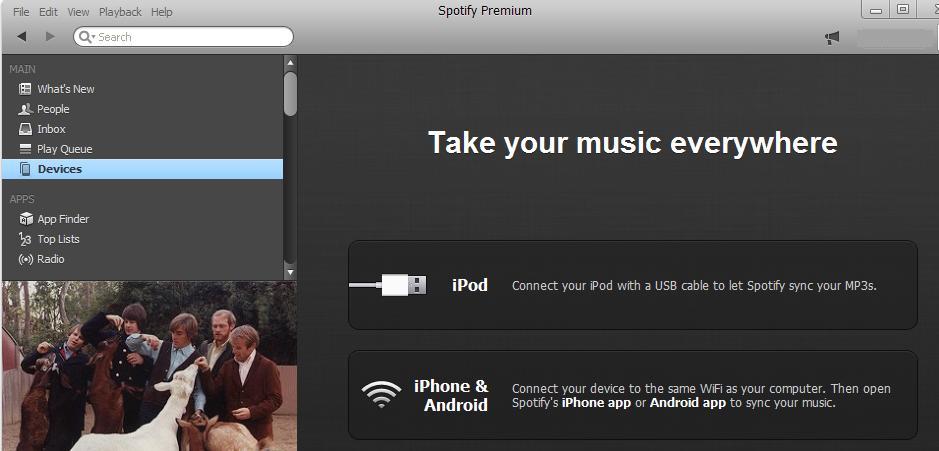Viewport: 939px width, 451px height.
Task: Open the File menu
Action: point(21,12)
